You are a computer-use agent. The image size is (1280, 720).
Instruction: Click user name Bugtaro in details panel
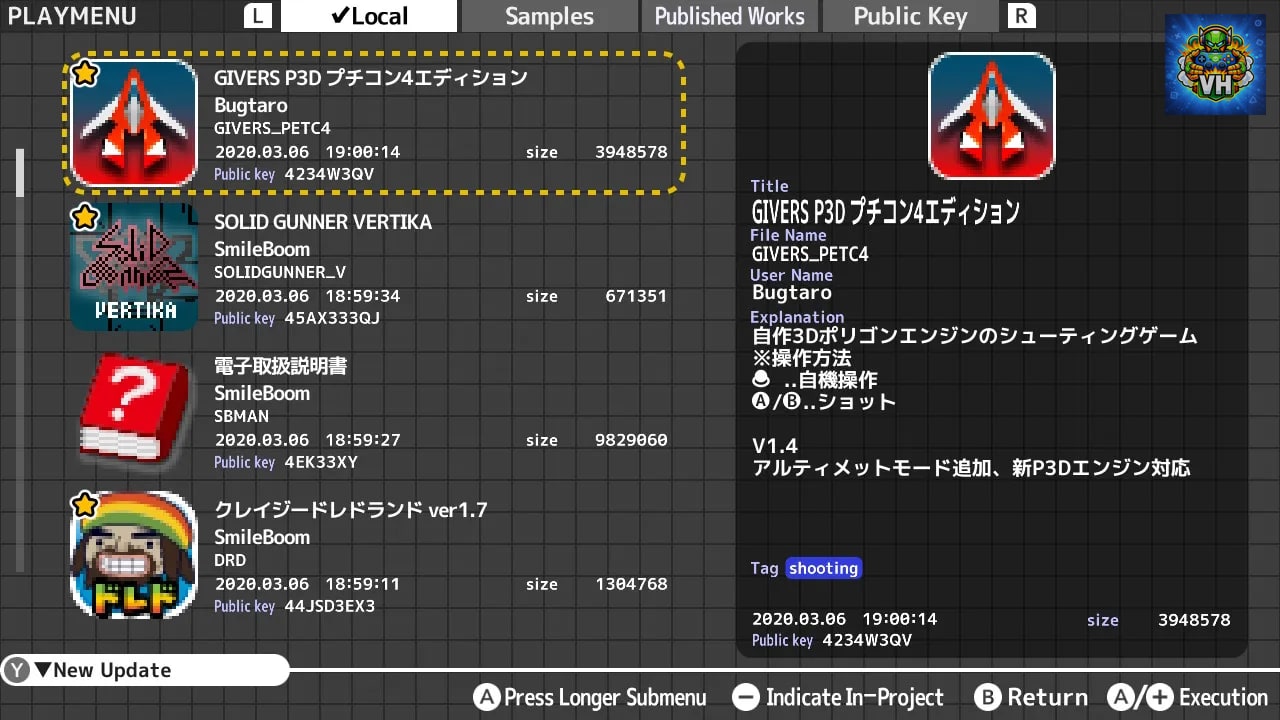point(792,293)
